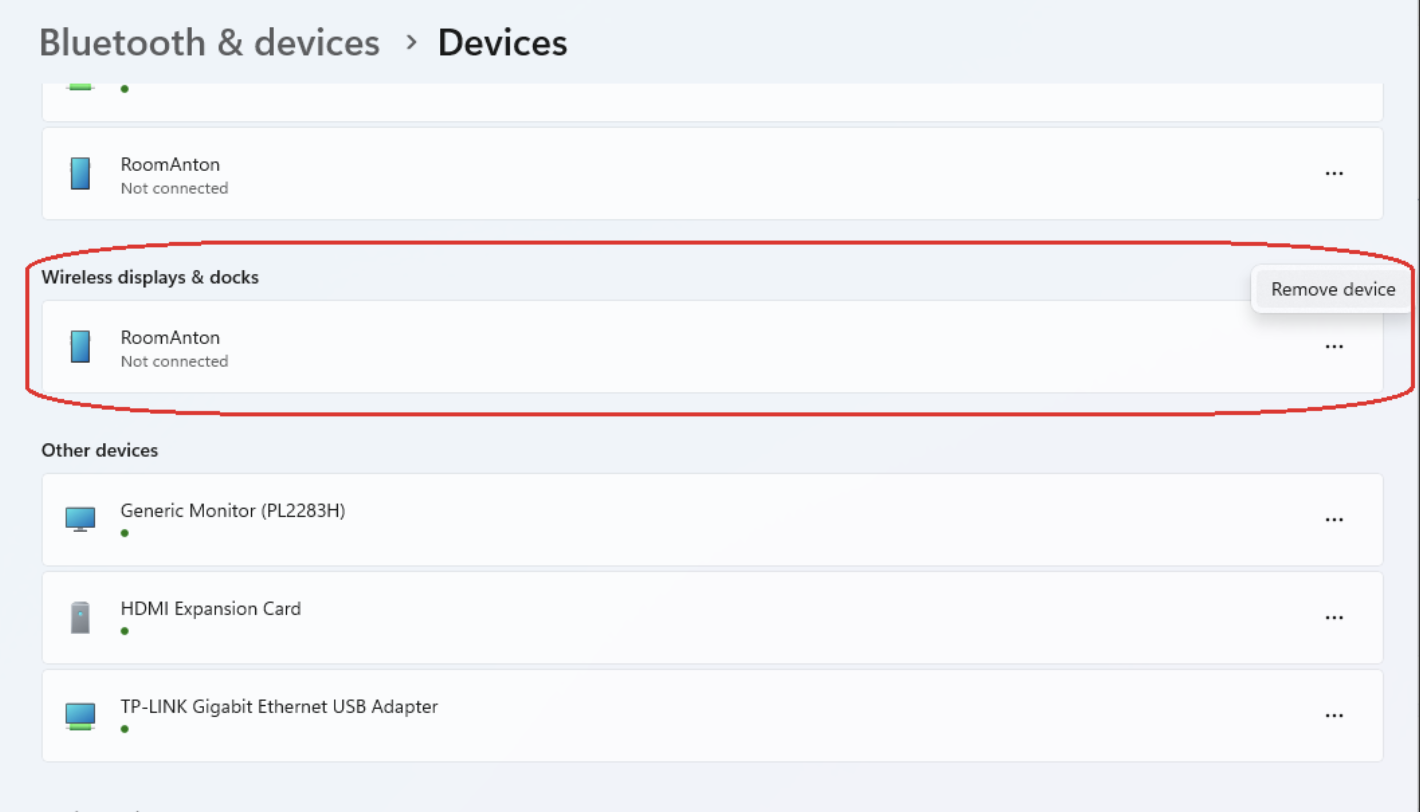Screen dimensions: 1420x812
Task: Open more options for TP-LINK Ethernet adapter
Action: (1333, 716)
